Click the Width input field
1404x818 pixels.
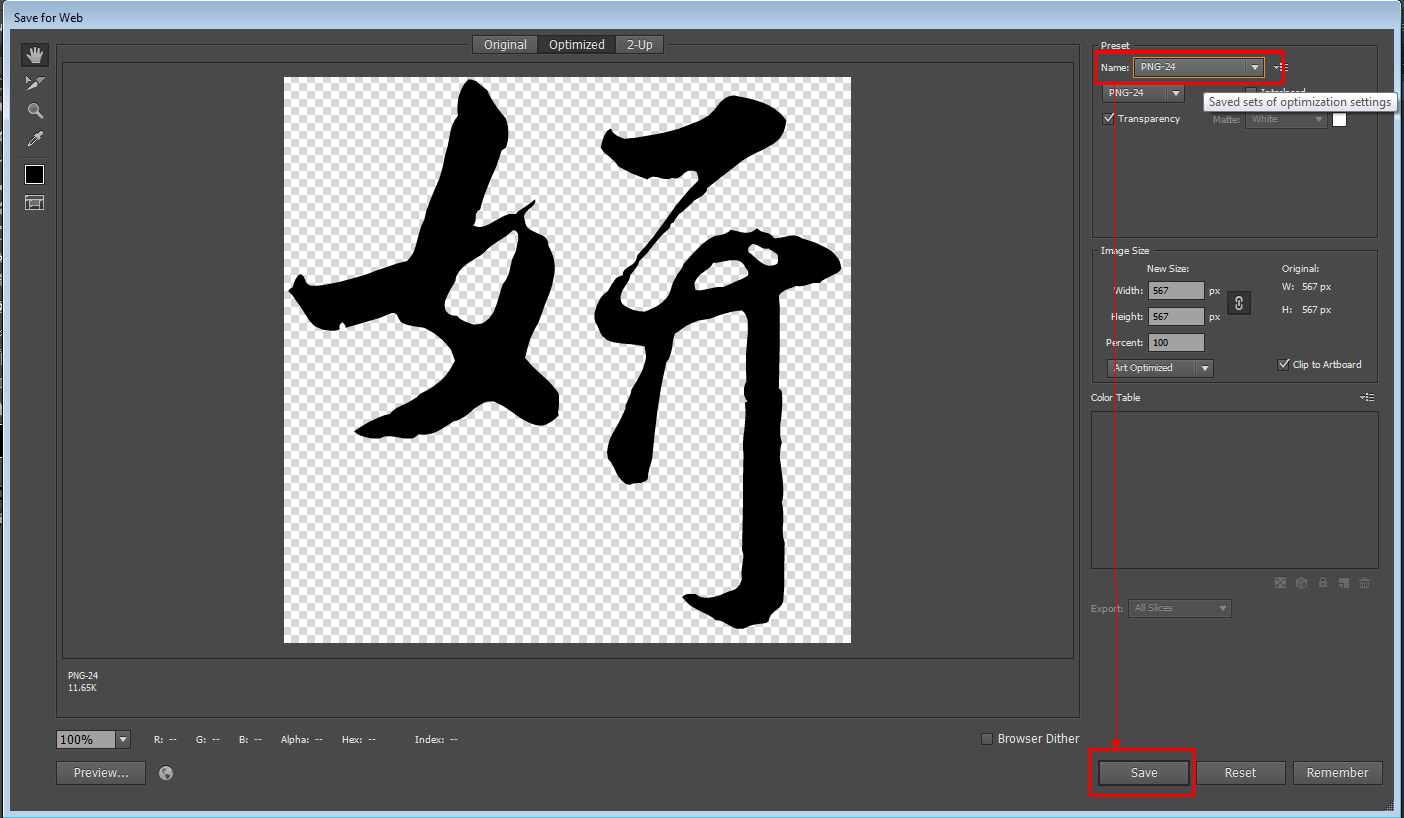[1176, 291]
